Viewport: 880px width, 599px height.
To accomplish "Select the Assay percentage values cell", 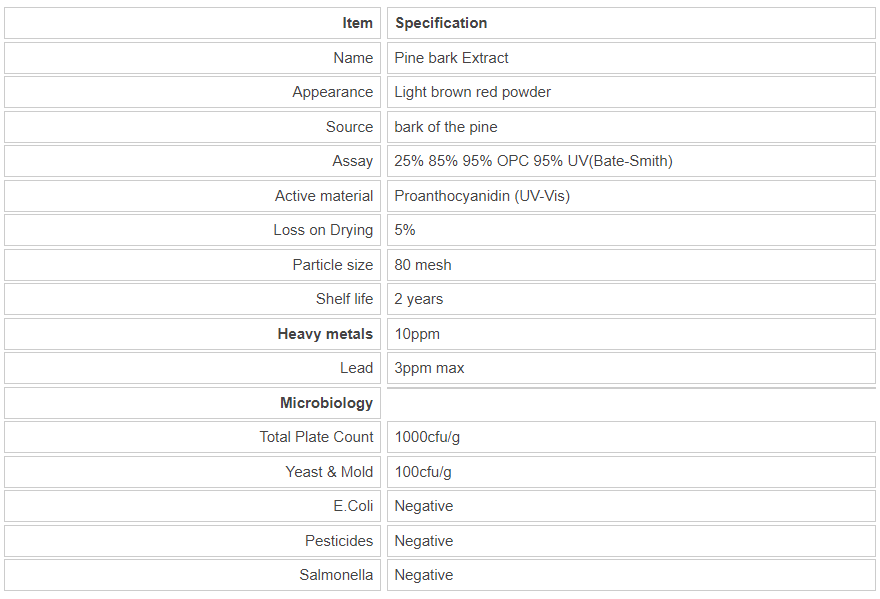I will (x=533, y=161).
